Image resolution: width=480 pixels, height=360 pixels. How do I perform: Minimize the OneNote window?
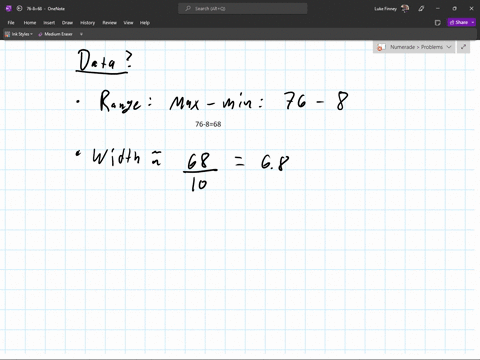point(438,9)
